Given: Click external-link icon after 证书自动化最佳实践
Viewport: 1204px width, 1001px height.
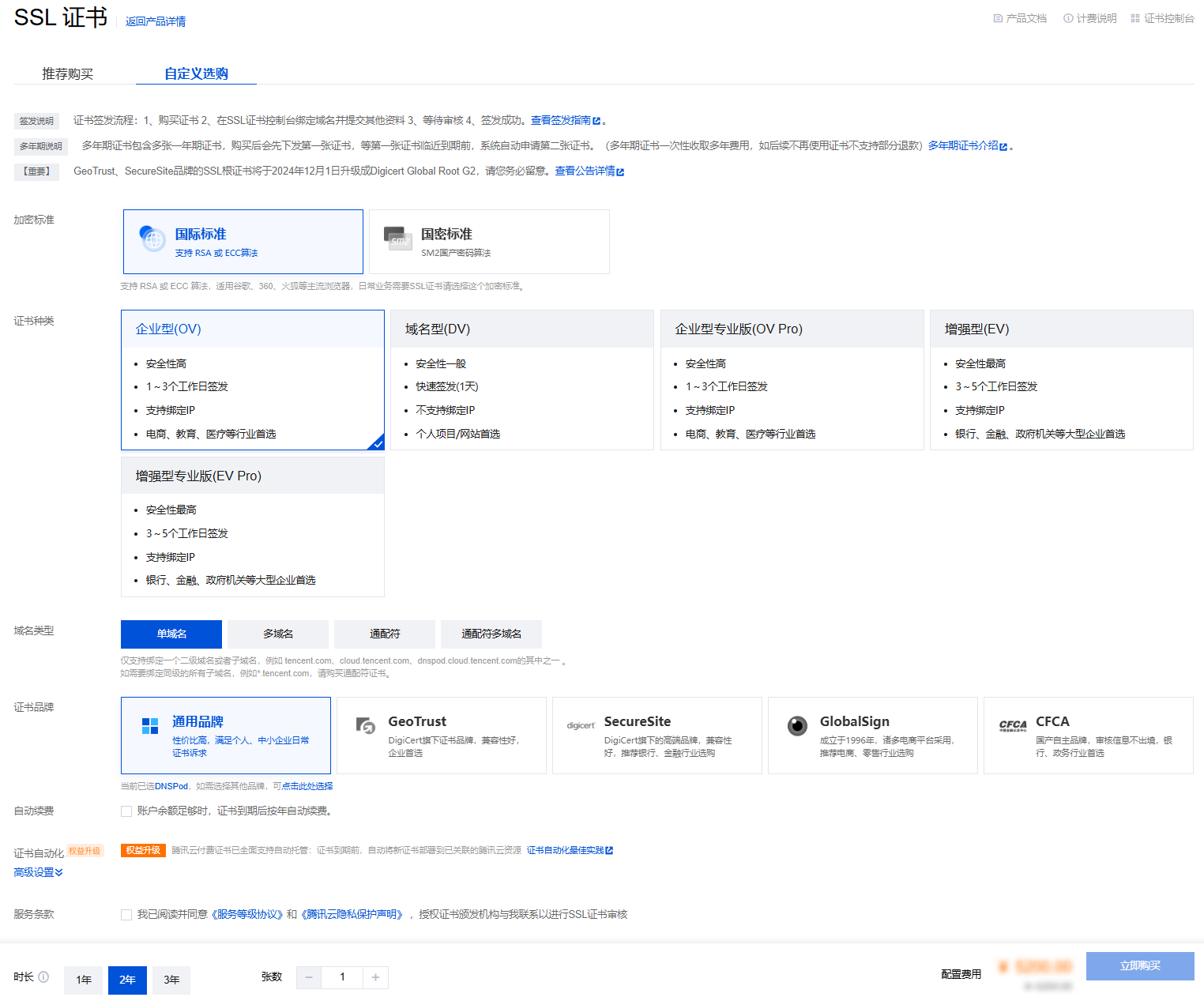Looking at the screenshot, I should pyautogui.click(x=609, y=851).
